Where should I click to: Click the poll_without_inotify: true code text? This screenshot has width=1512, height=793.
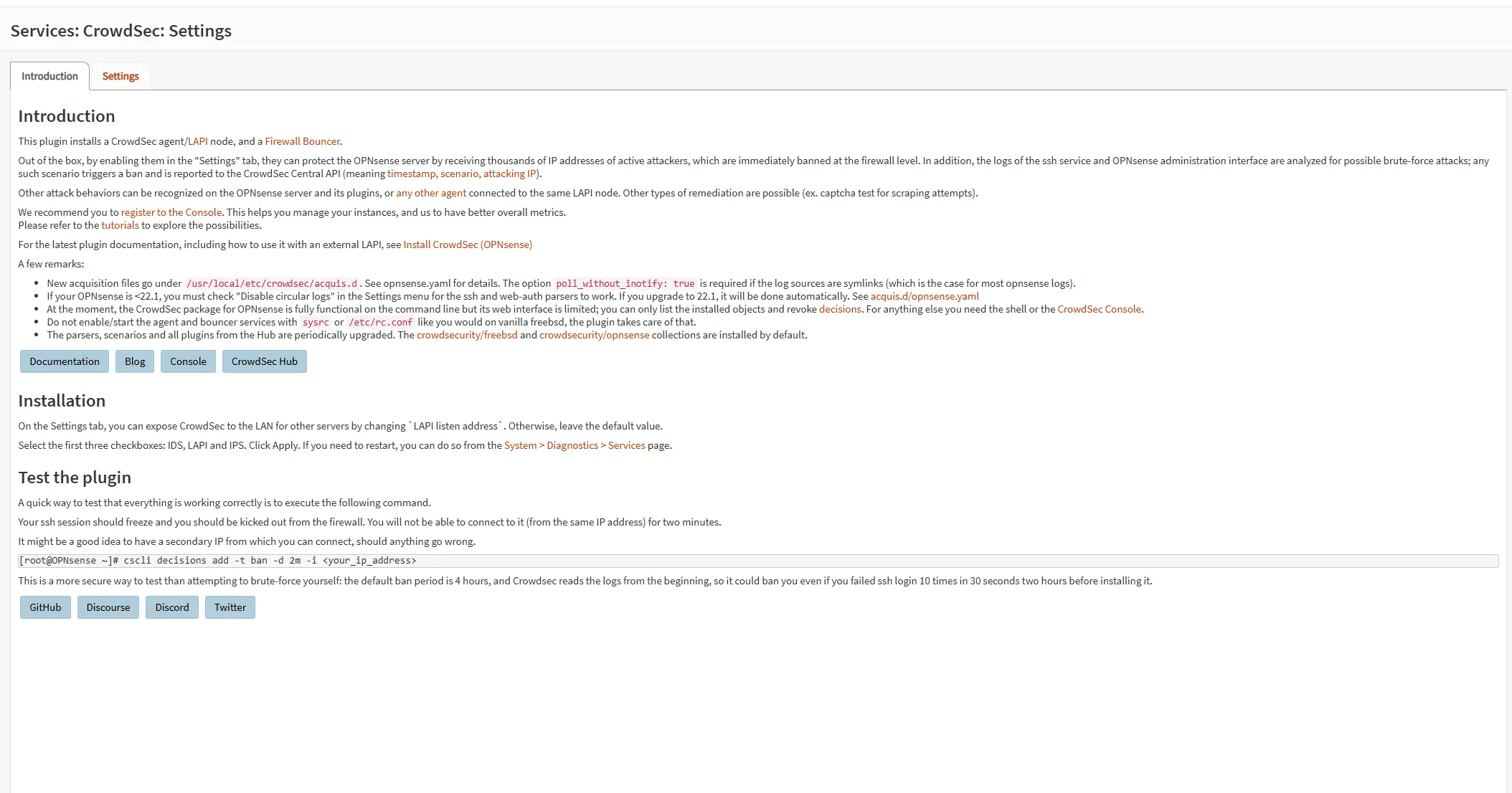pos(625,283)
